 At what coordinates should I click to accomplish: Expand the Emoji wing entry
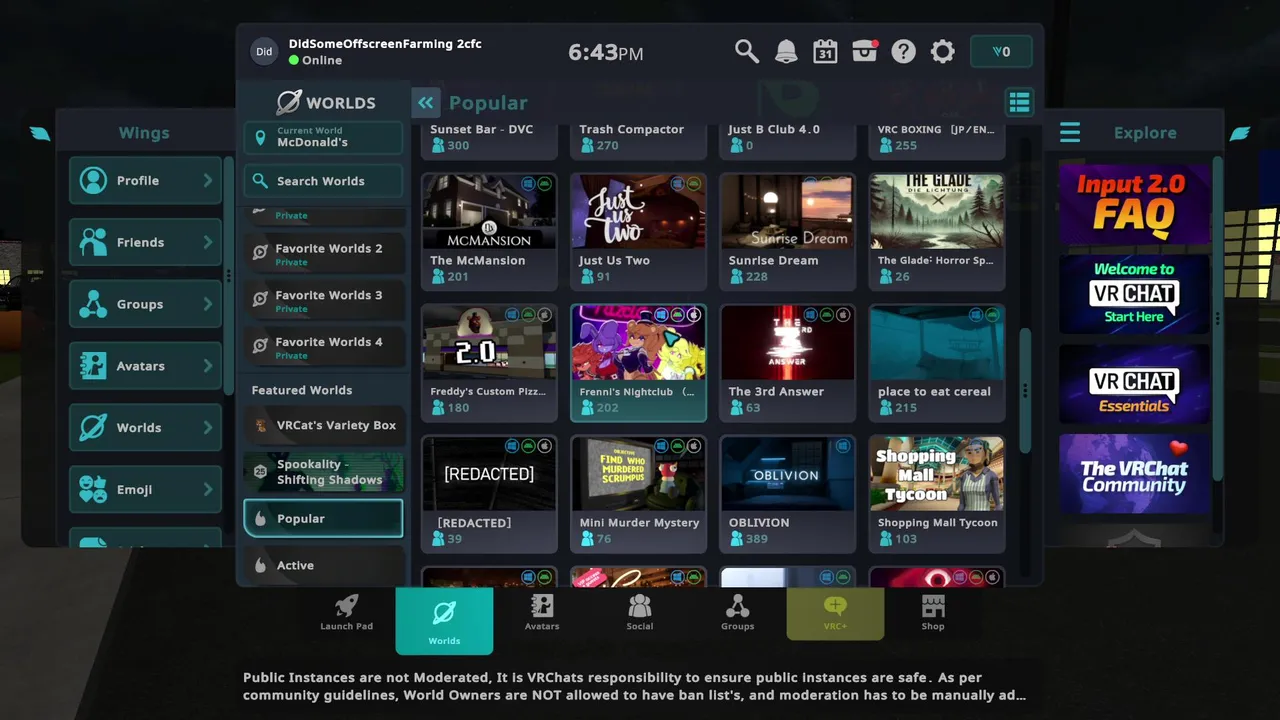point(145,489)
